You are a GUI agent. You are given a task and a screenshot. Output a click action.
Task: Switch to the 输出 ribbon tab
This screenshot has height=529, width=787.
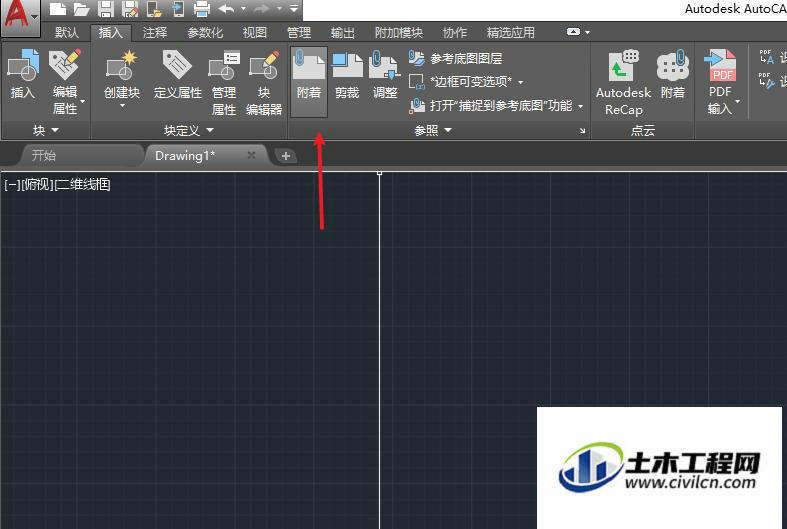[343, 33]
